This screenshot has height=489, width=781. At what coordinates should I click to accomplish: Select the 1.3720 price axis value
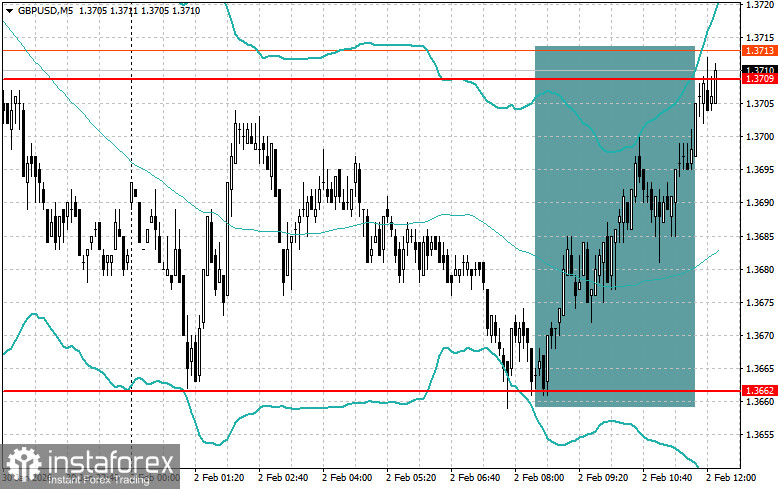pos(760,4)
